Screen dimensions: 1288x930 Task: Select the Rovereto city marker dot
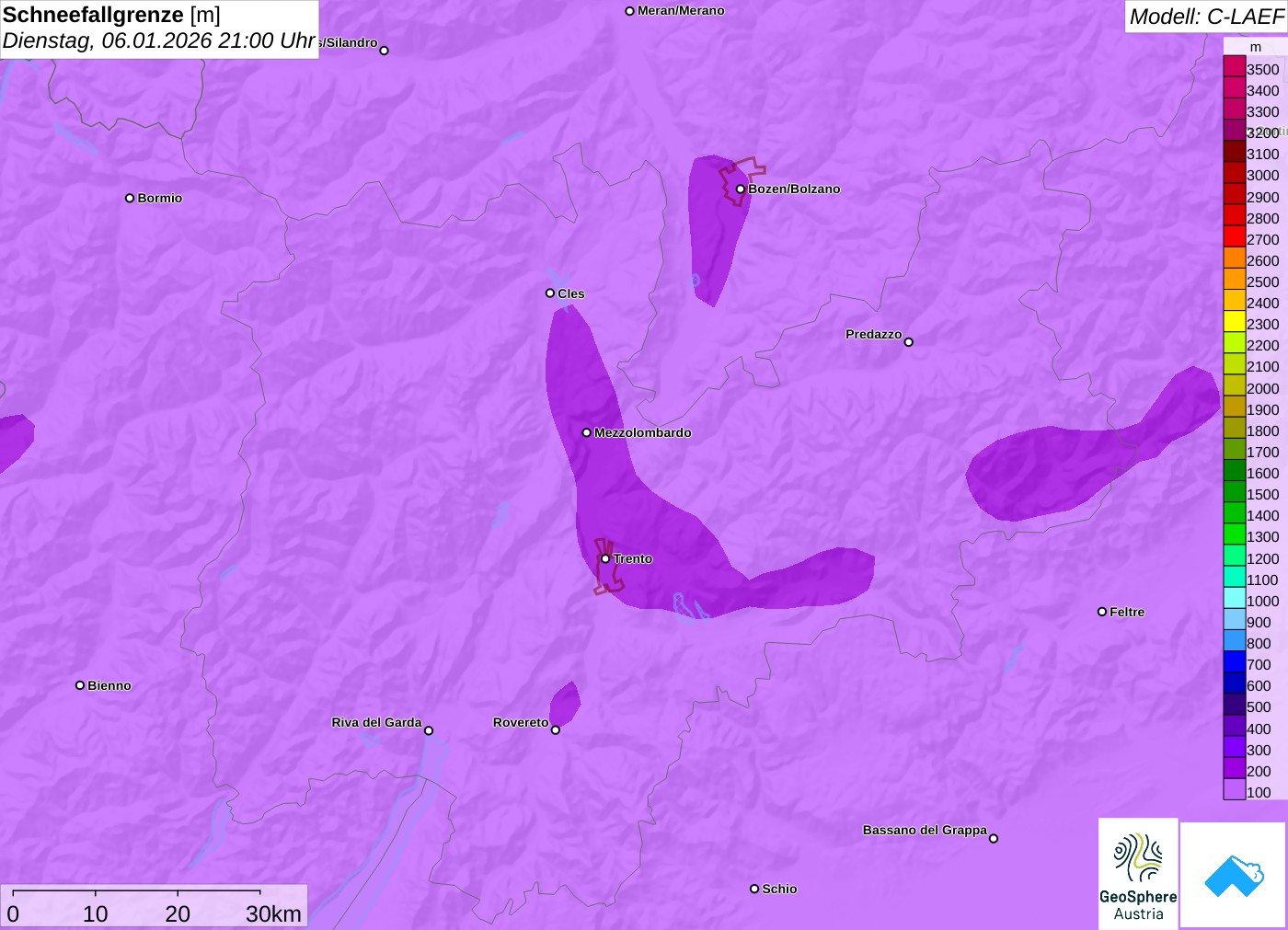click(556, 730)
